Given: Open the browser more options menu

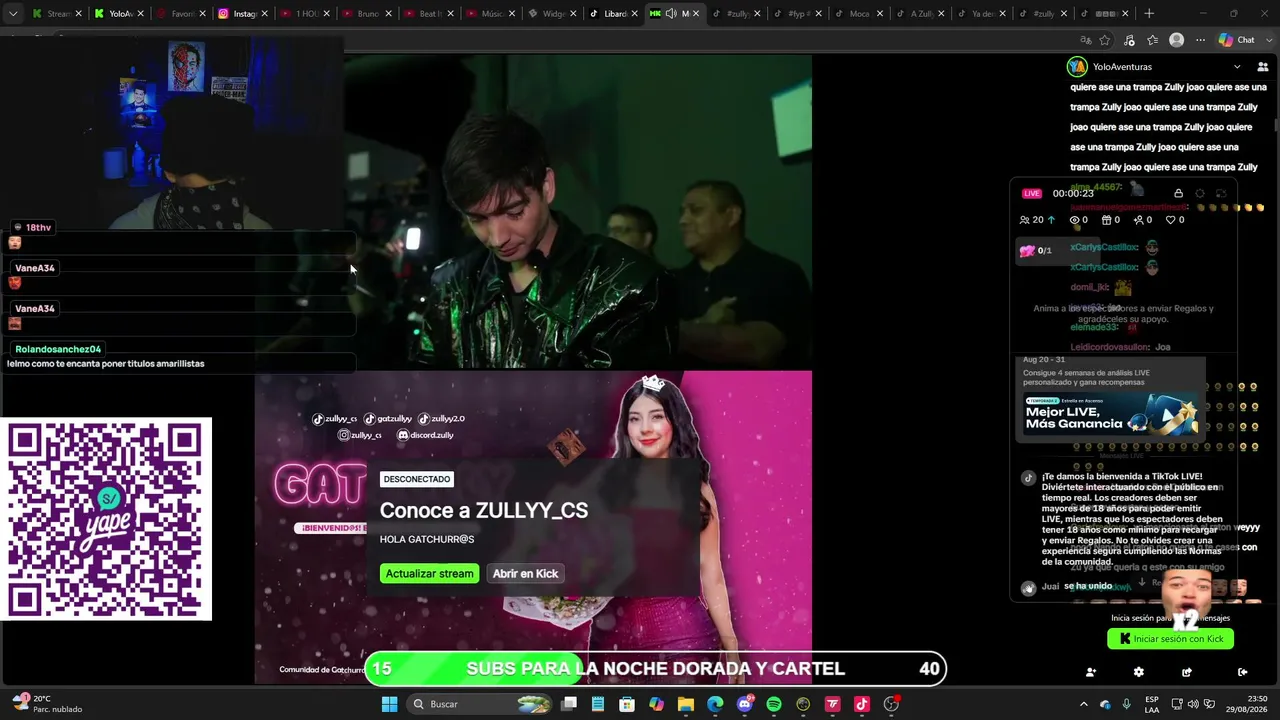Looking at the screenshot, I should [1201, 40].
